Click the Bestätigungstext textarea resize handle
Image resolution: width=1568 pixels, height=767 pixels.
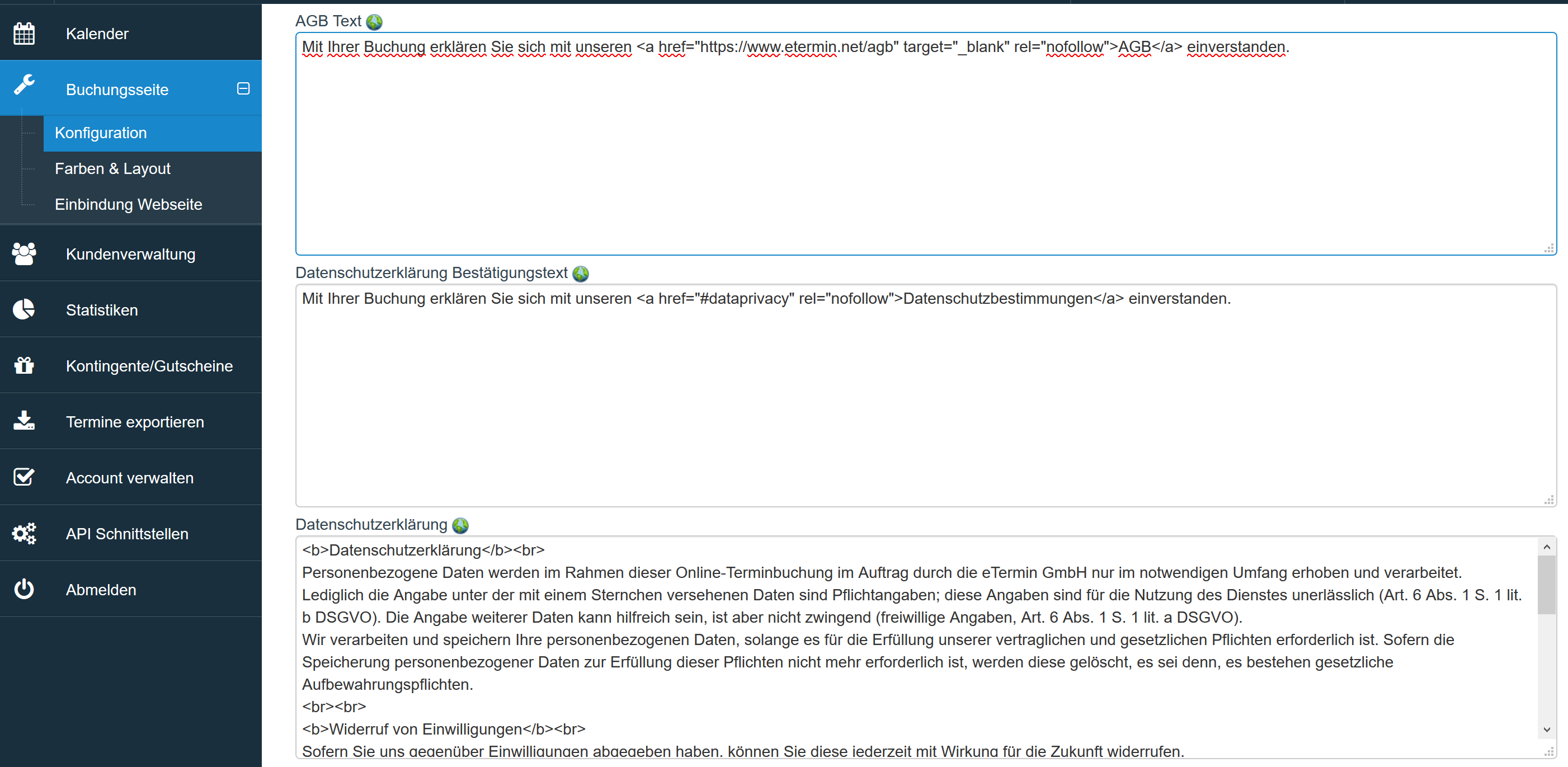pyautogui.click(x=1549, y=500)
